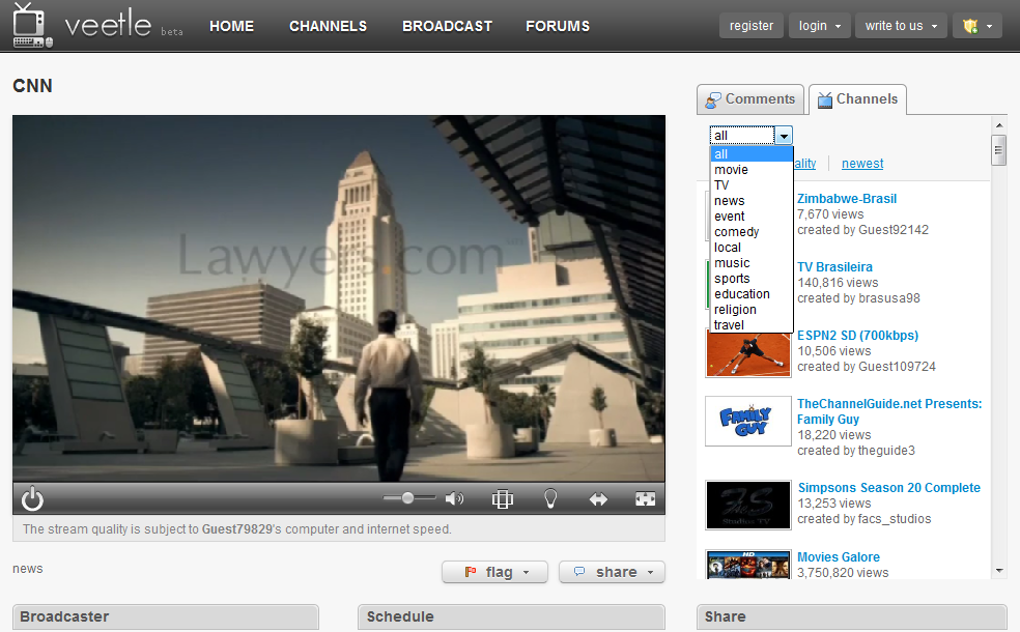Click the Broadcaster panel header
The height and width of the screenshot is (632, 1020).
(166, 616)
